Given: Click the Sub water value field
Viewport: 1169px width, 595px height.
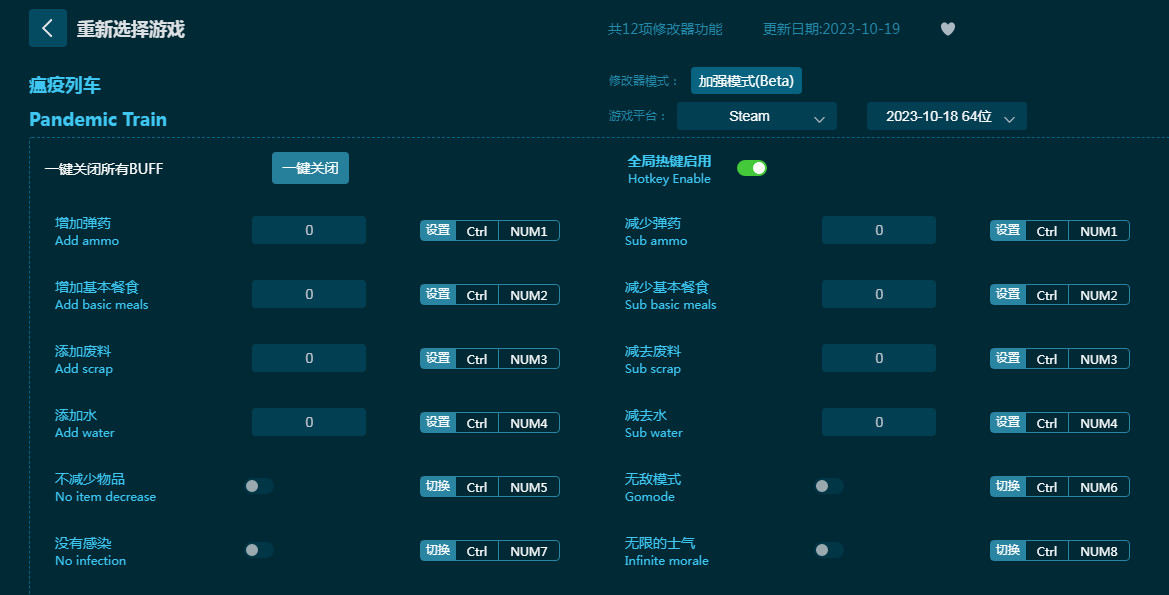Looking at the screenshot, I should [x=878, y=422].
